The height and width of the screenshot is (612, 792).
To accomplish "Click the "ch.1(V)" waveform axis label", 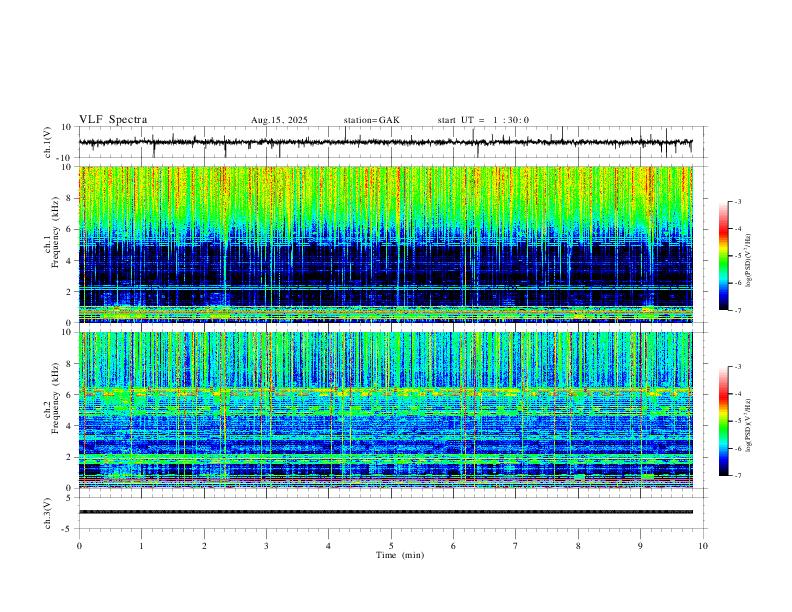I will click(48, 142).
